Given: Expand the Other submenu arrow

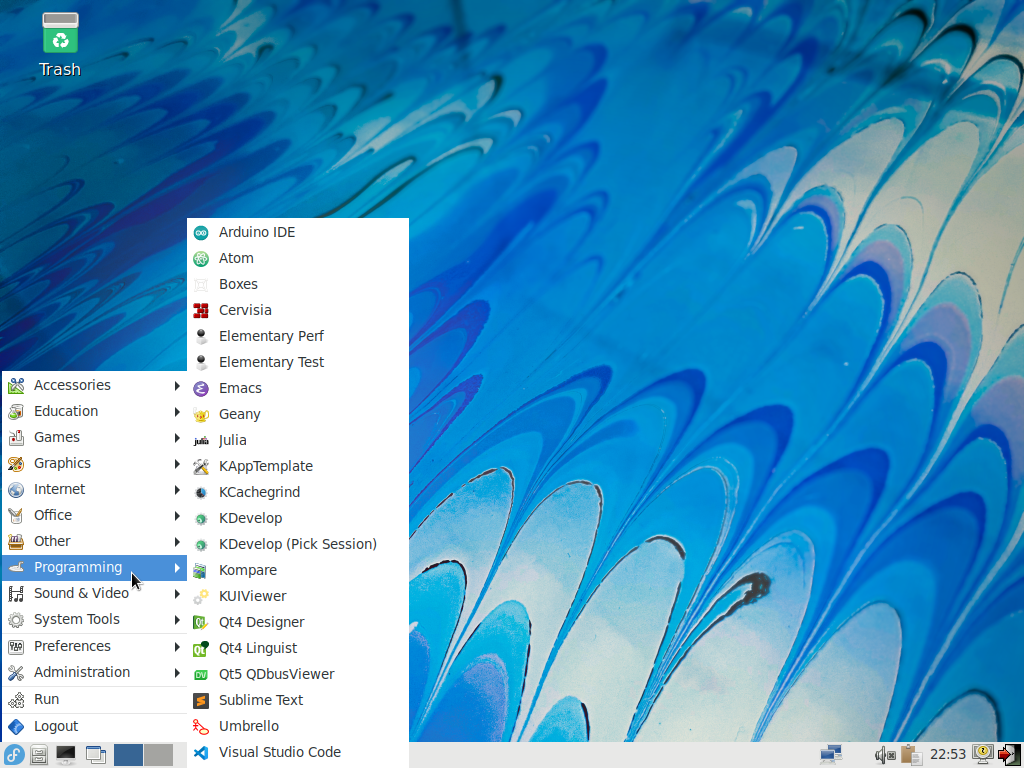Looking at the screenshot, I should tap(177, 541).
